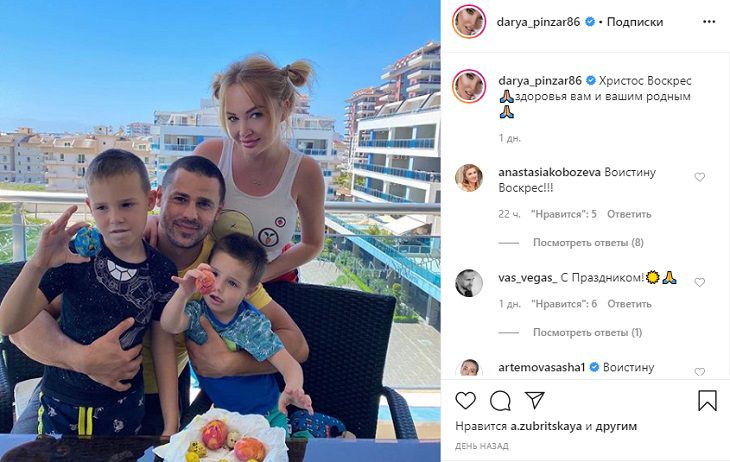
Task: Open header profile avatar of darya_pinzar86
Action: pyautogui.click(x=469, y=22)
